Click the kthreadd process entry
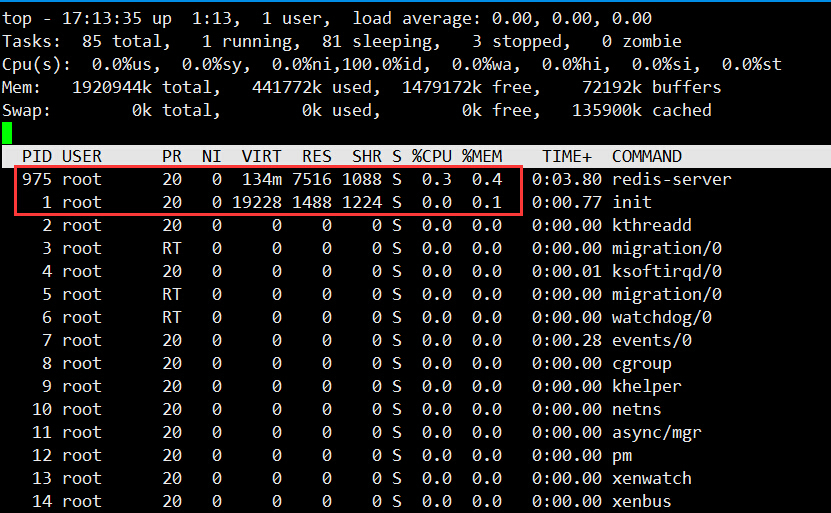This screenshot has height=513, width=831. [x=651, y=225]
